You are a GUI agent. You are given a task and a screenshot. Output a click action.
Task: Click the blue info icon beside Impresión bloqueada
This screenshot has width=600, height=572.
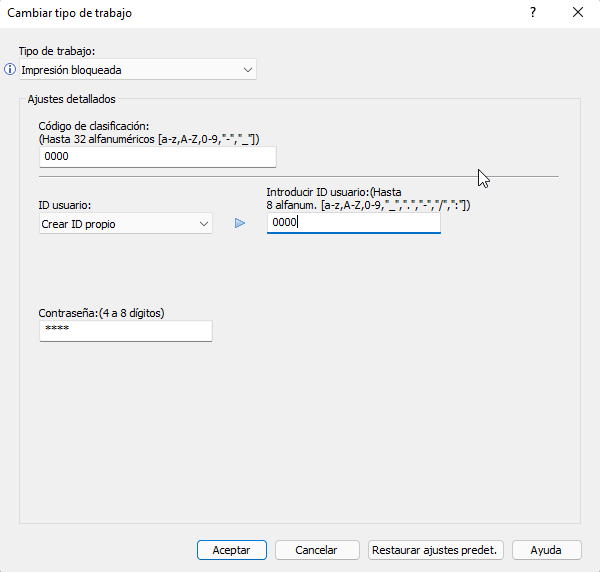click(10, 69)
